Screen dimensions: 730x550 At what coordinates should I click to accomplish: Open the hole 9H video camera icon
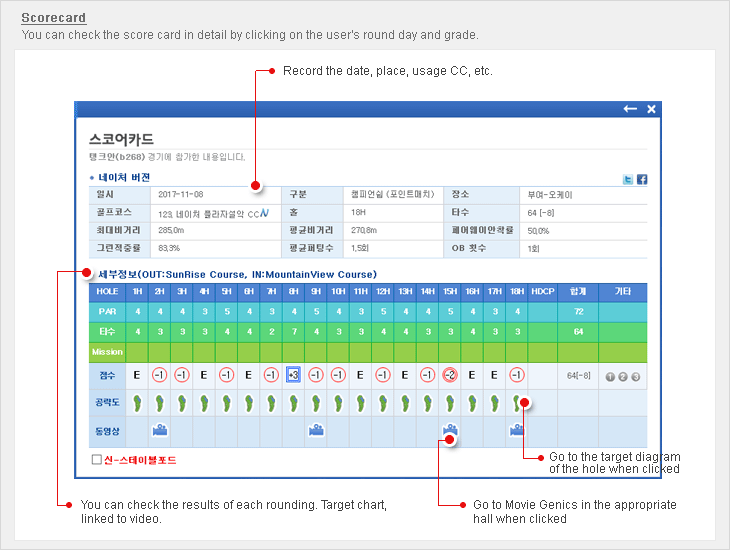[x=316, y=430]
